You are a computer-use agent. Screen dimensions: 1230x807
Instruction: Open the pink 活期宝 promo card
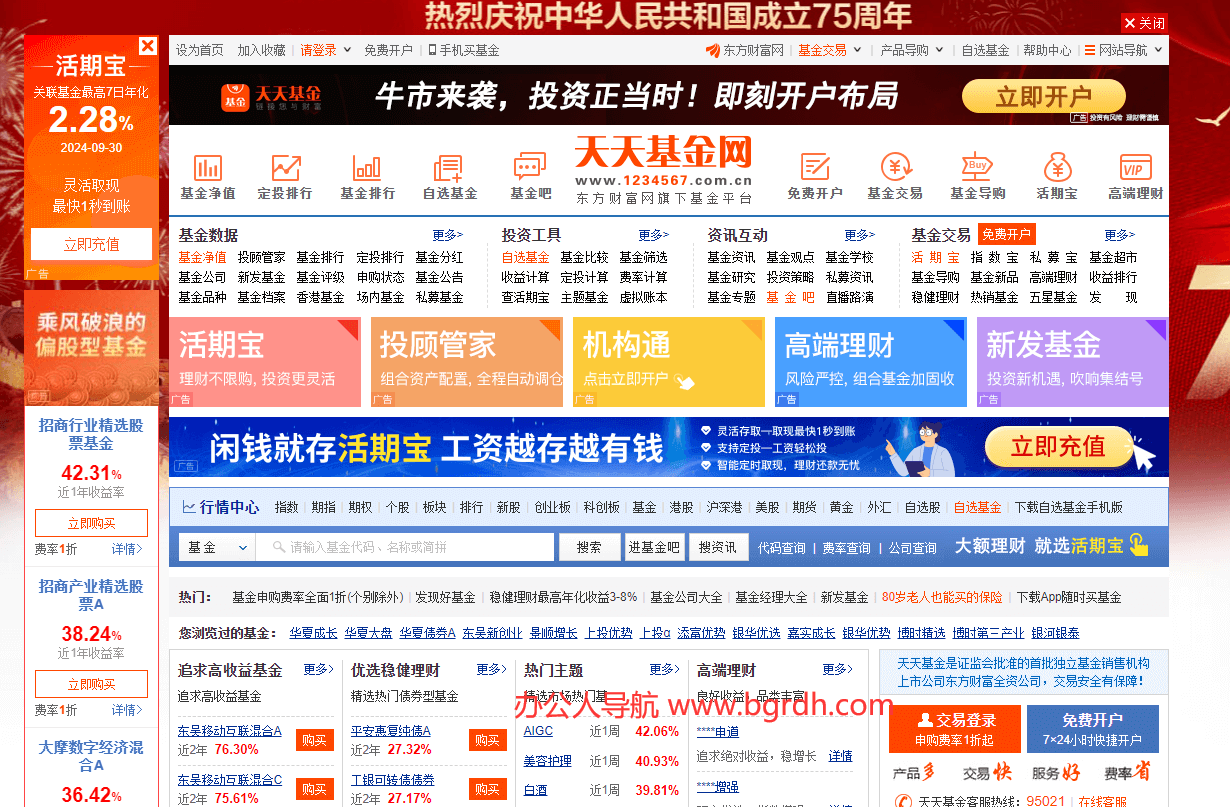(265, 362)
